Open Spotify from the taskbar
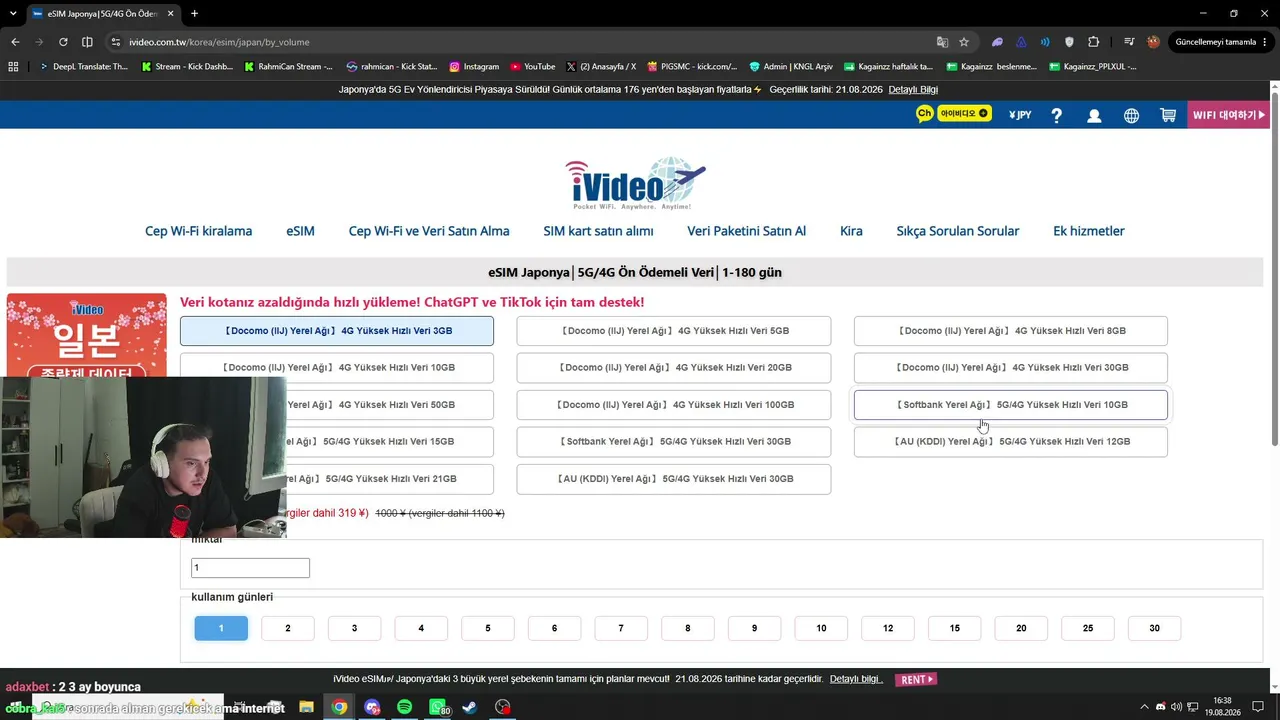The width and height of the screenshot is (1280, 720). coord(404,707)
